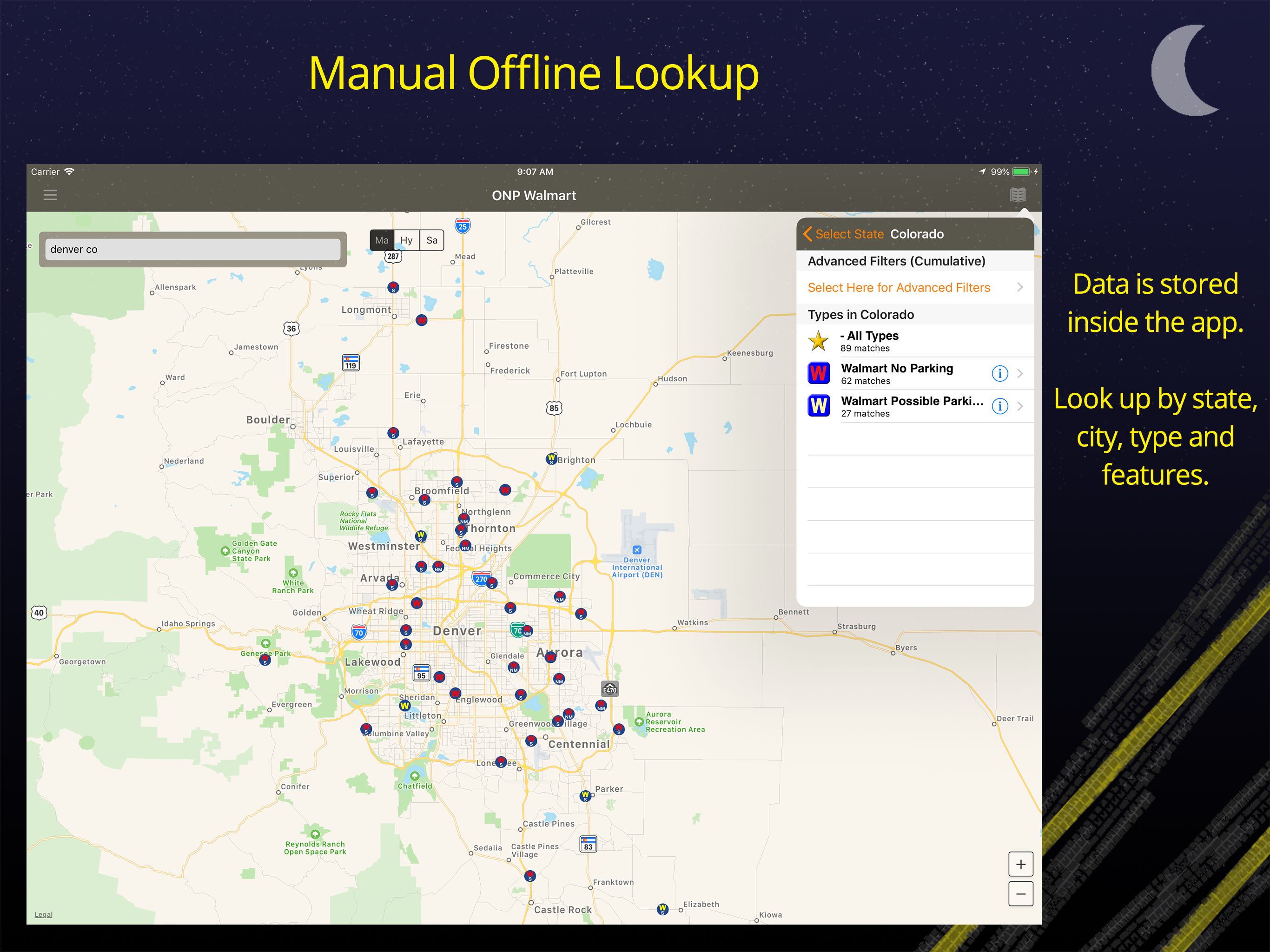The width and height of the screenshot is (1270, 952).
Task: Click the denver co search field
Action: click(x=192, y=249)
